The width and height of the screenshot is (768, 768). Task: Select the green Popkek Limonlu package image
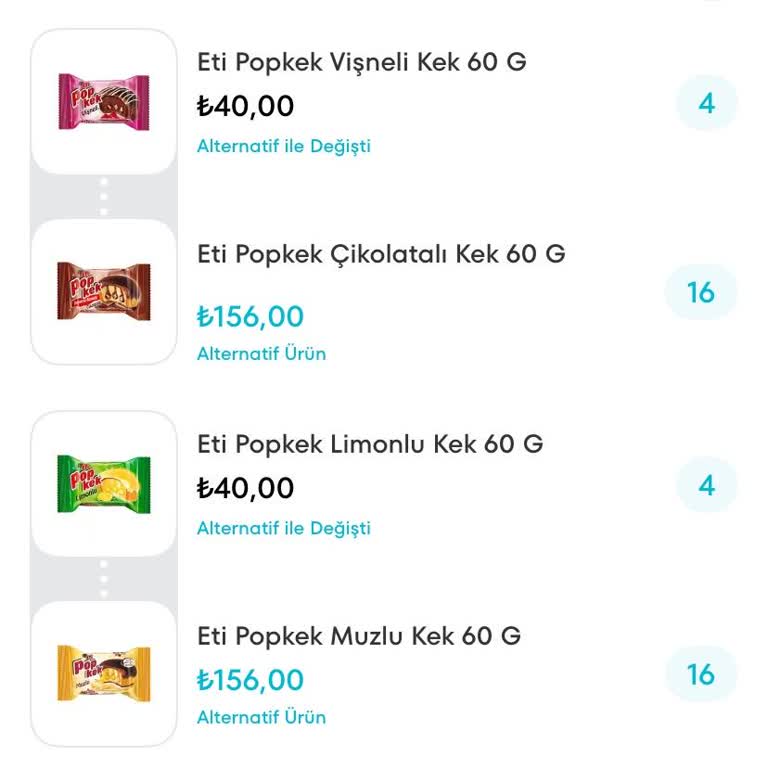[104, 484]
